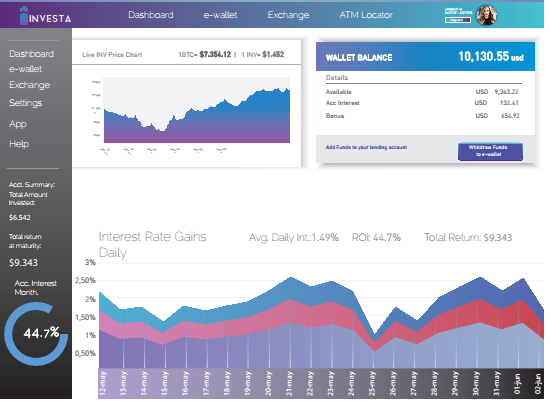Screen dimensions: 550x404
Task: Select the 02-jun date on chart axis
Action: point(538,384)
